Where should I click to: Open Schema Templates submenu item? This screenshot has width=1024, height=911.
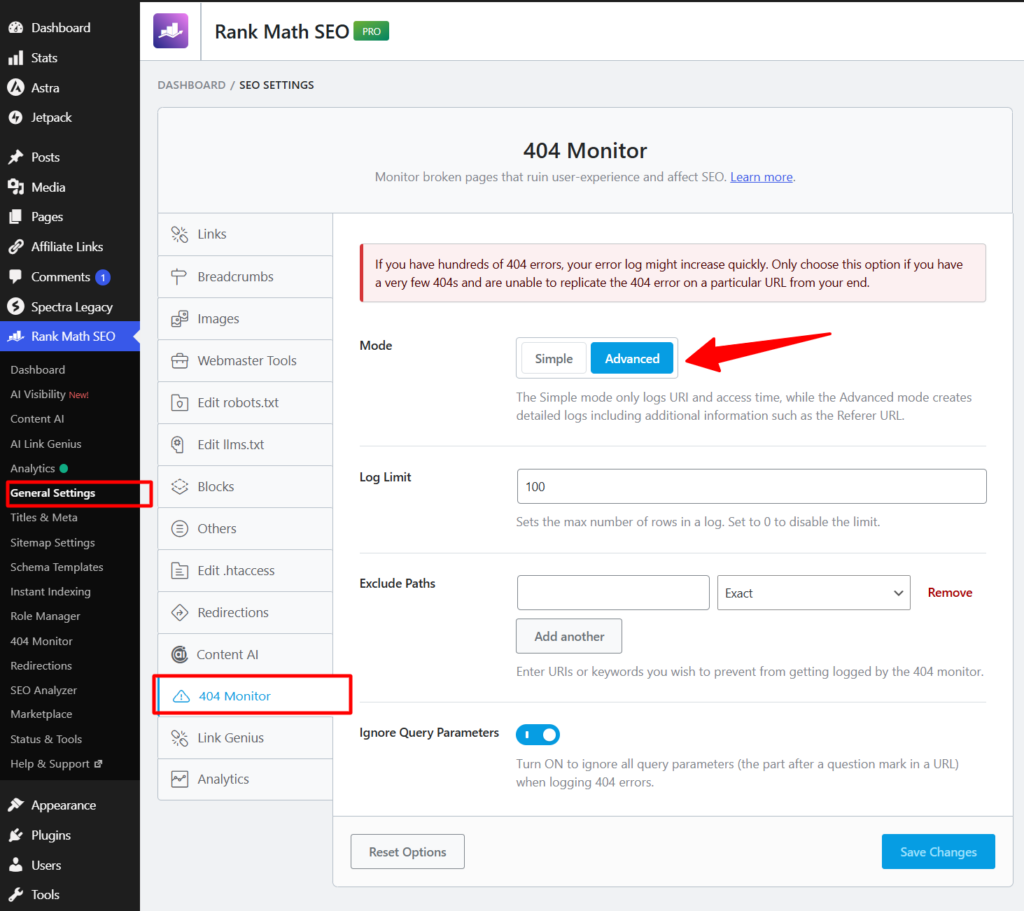(57, 567)
